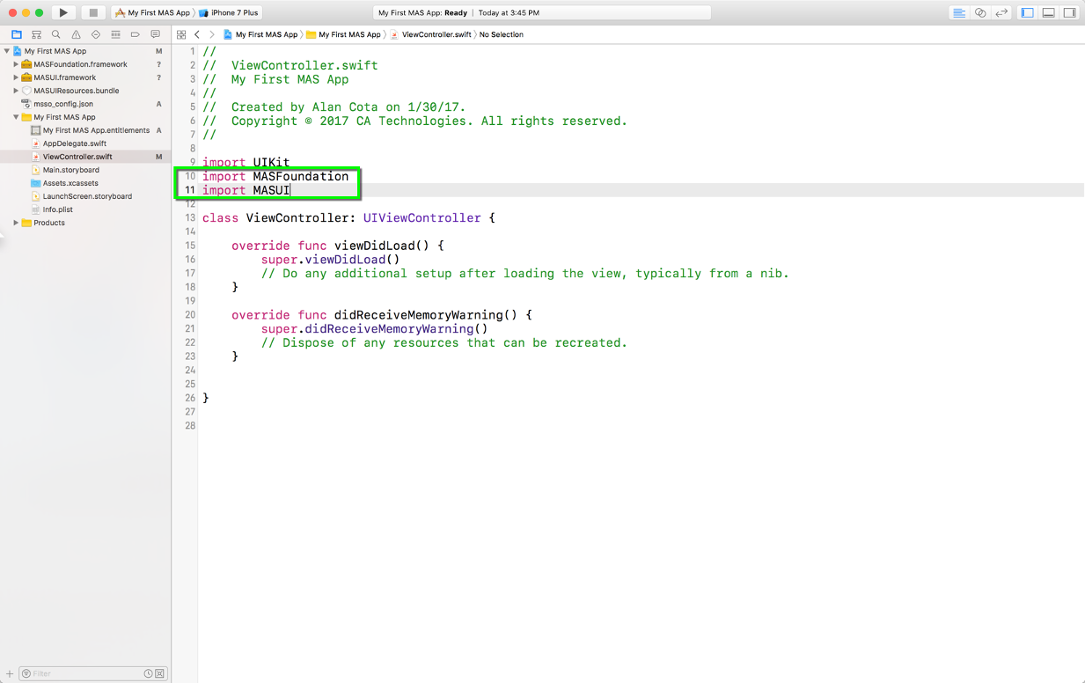Open the find navigator magnifier

(56, 35)
